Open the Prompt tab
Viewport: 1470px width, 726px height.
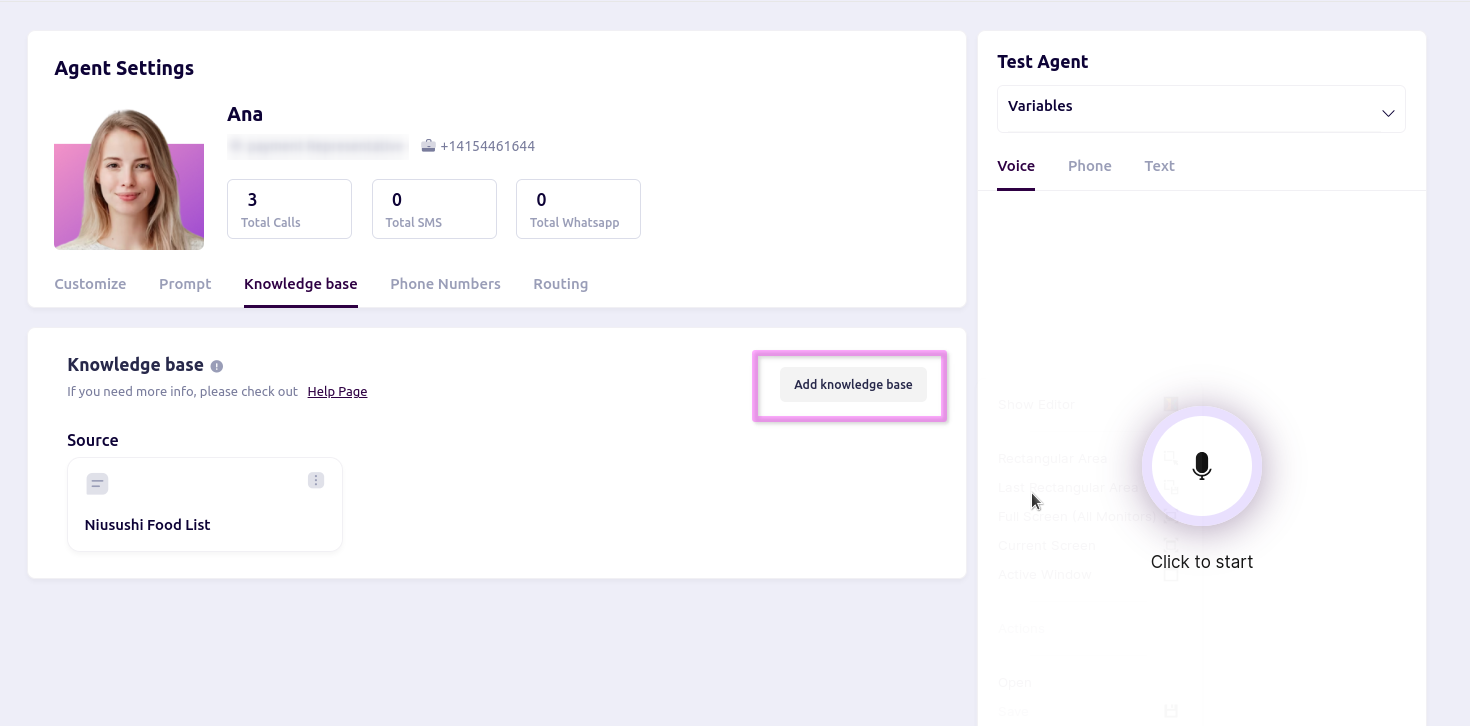185,284
